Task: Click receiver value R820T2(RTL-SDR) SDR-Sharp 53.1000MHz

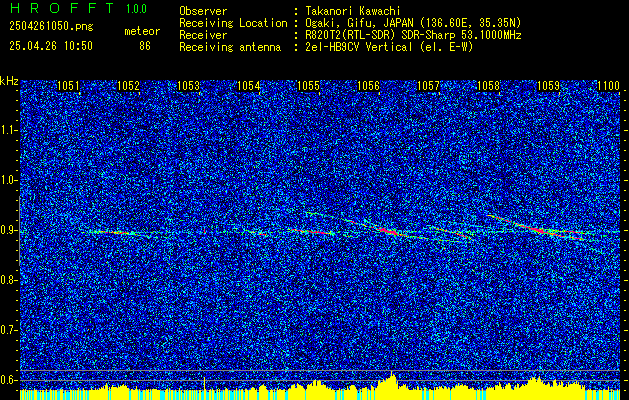Action: pos(412,35)
